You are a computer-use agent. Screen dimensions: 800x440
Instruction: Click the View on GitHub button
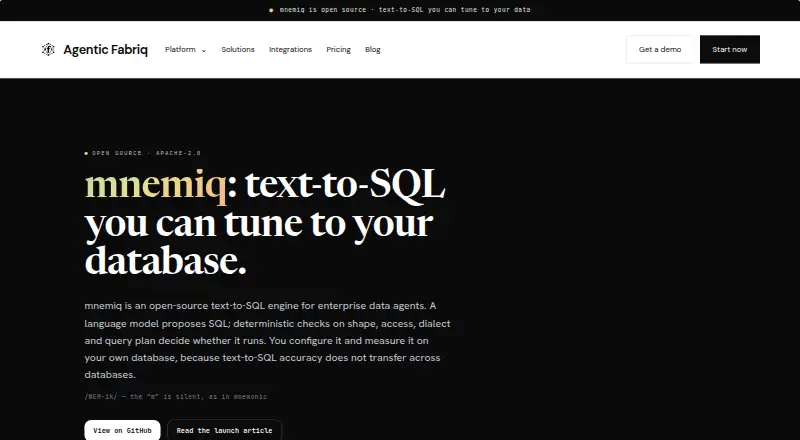122,430
